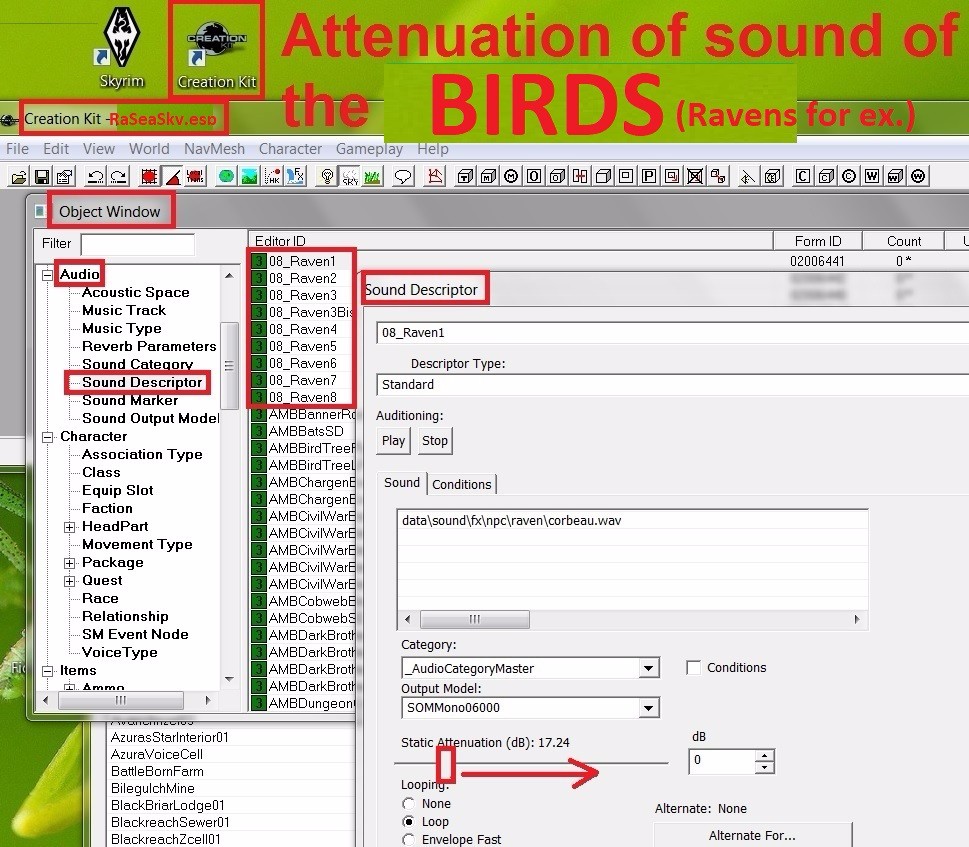Select the Loop radio button
The width and height of the screenshot is (969, 847).
click(407, 822)
